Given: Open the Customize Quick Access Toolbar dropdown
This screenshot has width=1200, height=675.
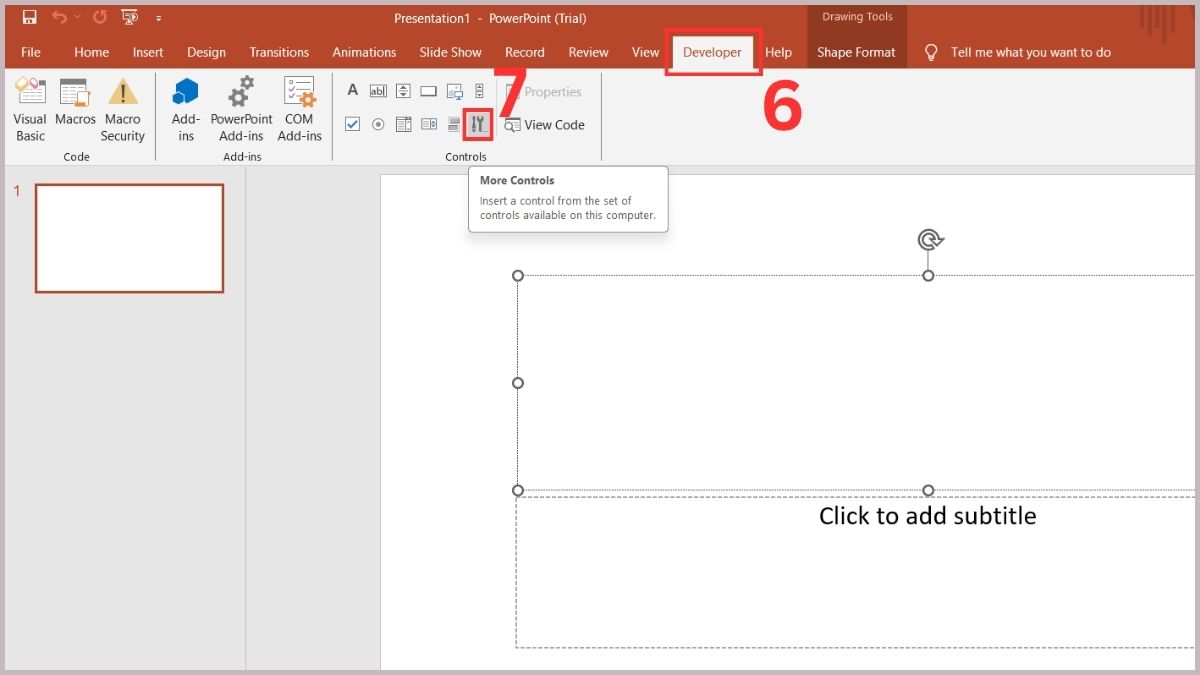Looking at the screenshot, I should pyautogui.click(x=158, y=18).
